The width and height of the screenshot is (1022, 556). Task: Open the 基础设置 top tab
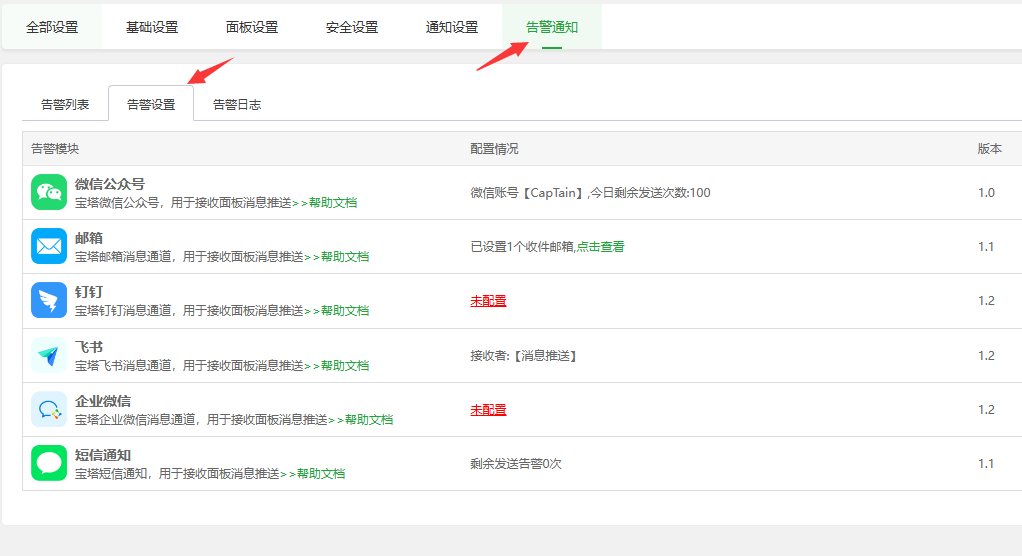[152, 27]
